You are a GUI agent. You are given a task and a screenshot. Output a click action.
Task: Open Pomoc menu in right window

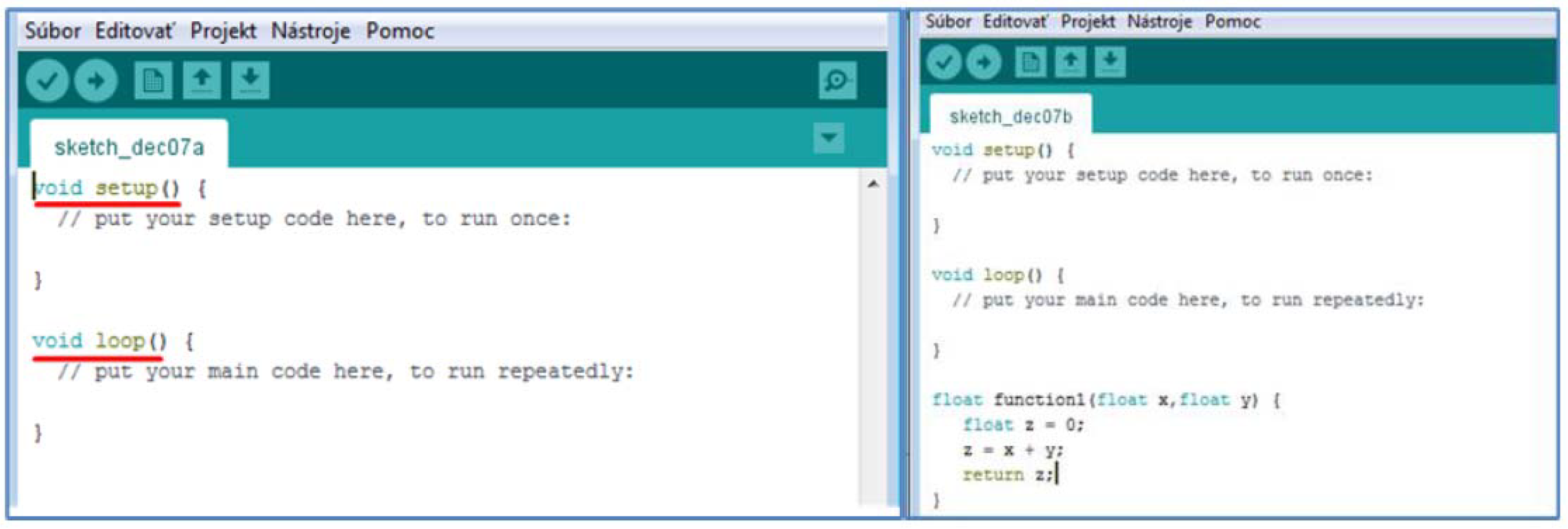1232,22
